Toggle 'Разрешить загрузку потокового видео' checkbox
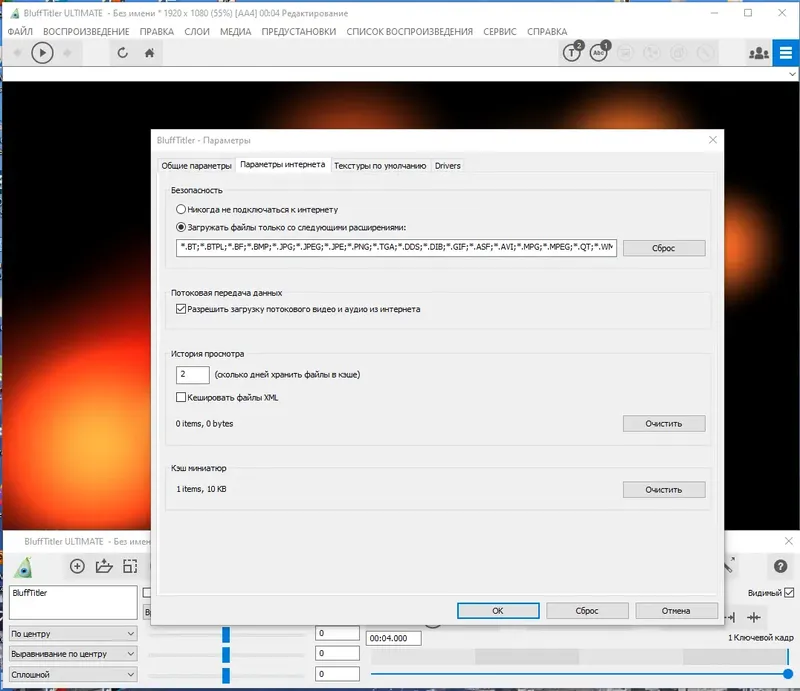Image resolution: width=800 pixels, height=691 pixels. tap(181, 309)
